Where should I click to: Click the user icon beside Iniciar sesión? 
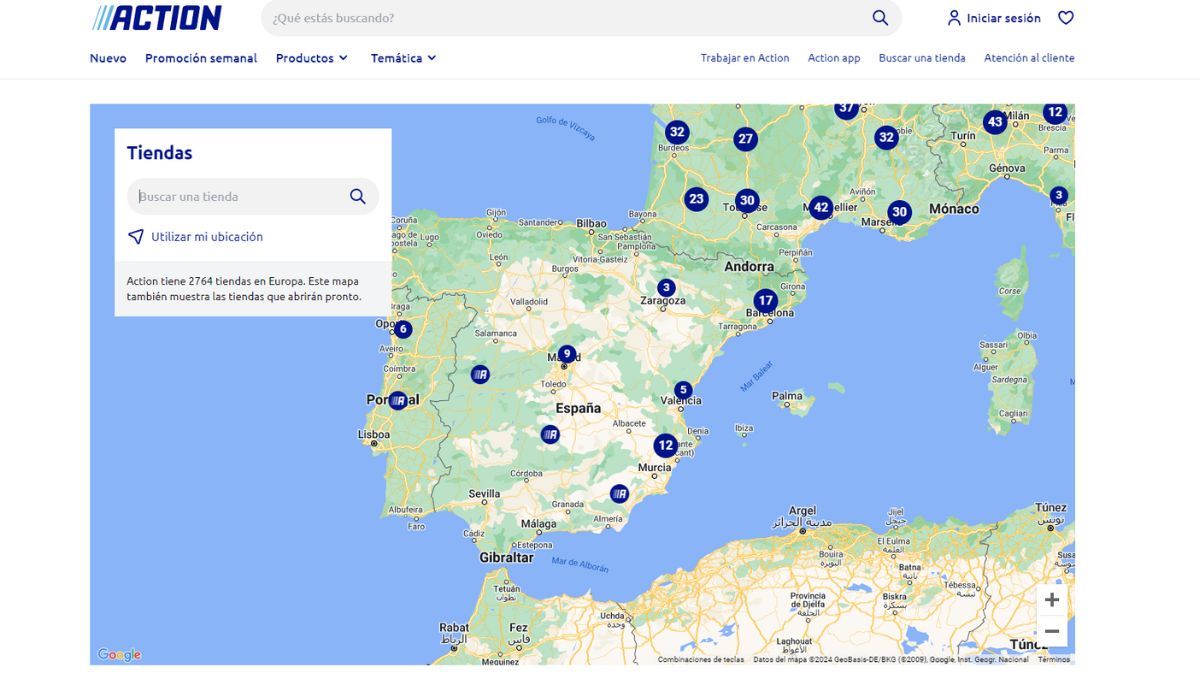954,18
